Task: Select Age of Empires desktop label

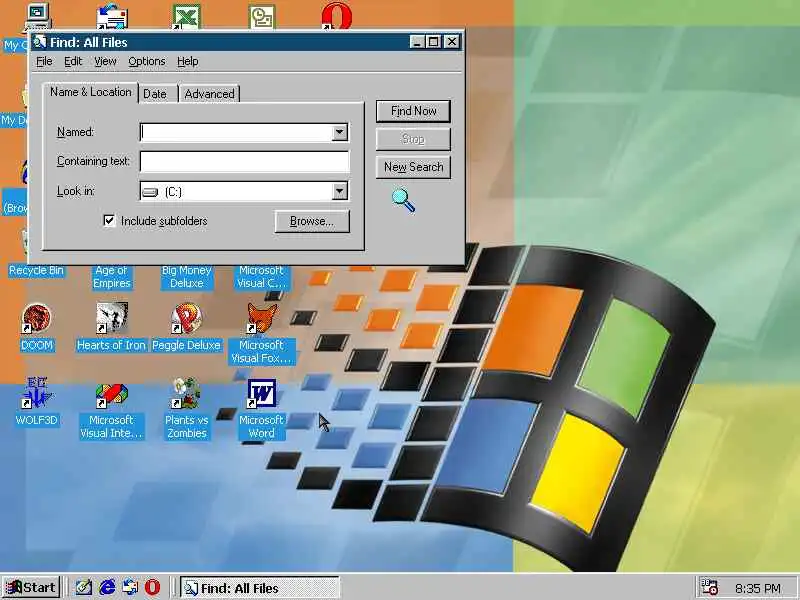Action: [112, 277]
